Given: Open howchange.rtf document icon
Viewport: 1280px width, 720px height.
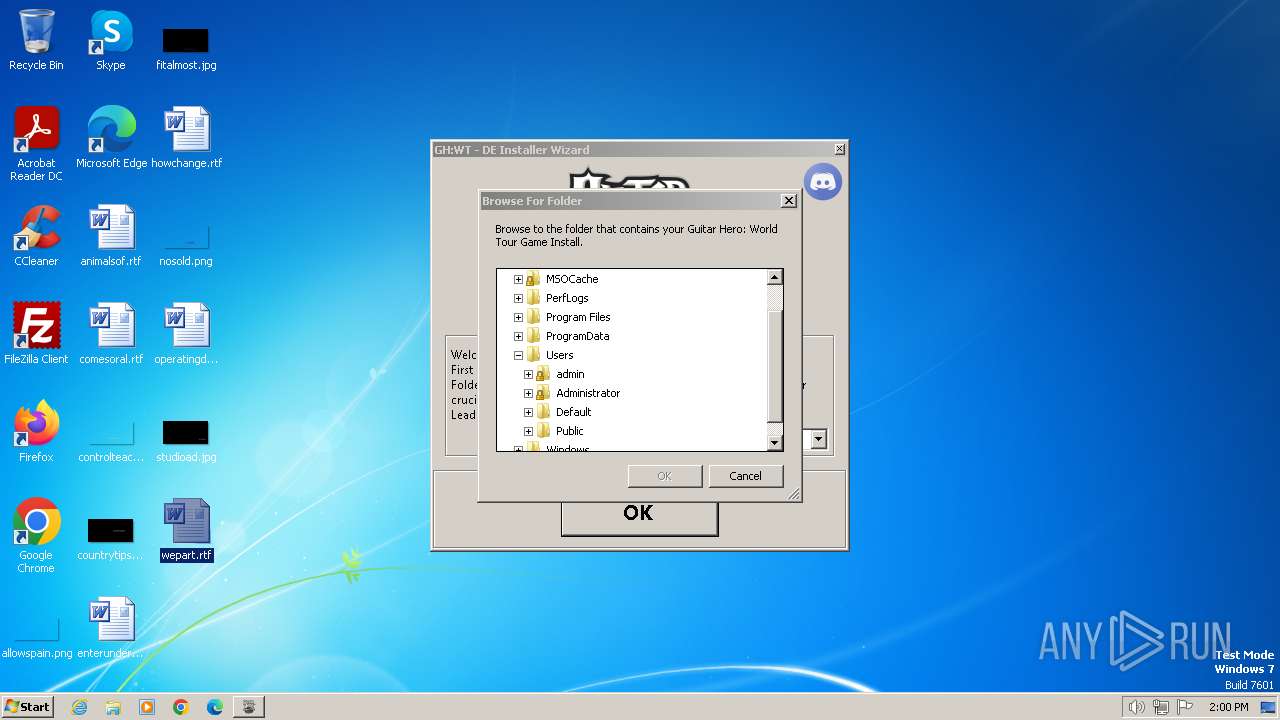Looking at the screenshot, I should click(x=187, y=138).
